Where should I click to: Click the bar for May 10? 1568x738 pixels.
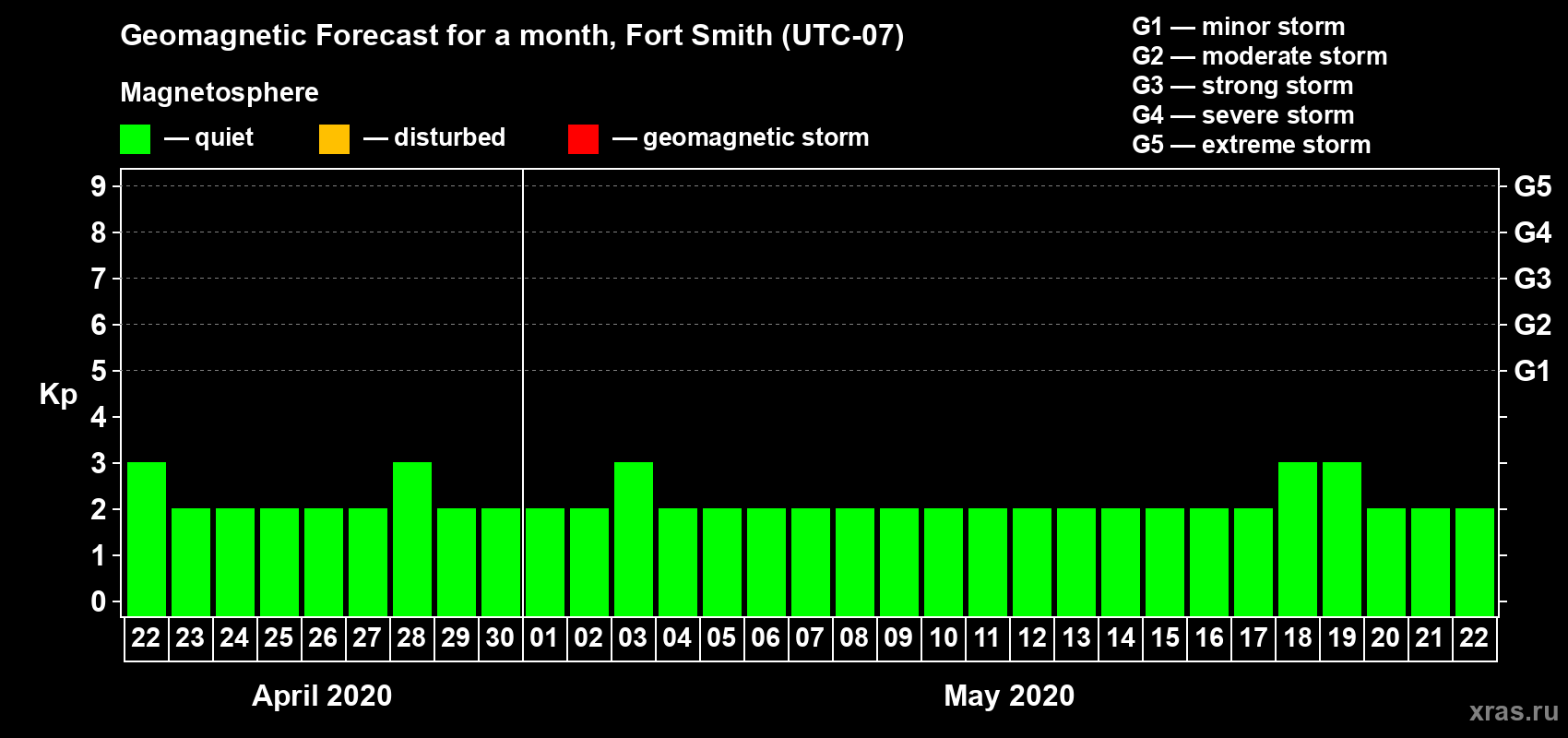tap(944, 562)
